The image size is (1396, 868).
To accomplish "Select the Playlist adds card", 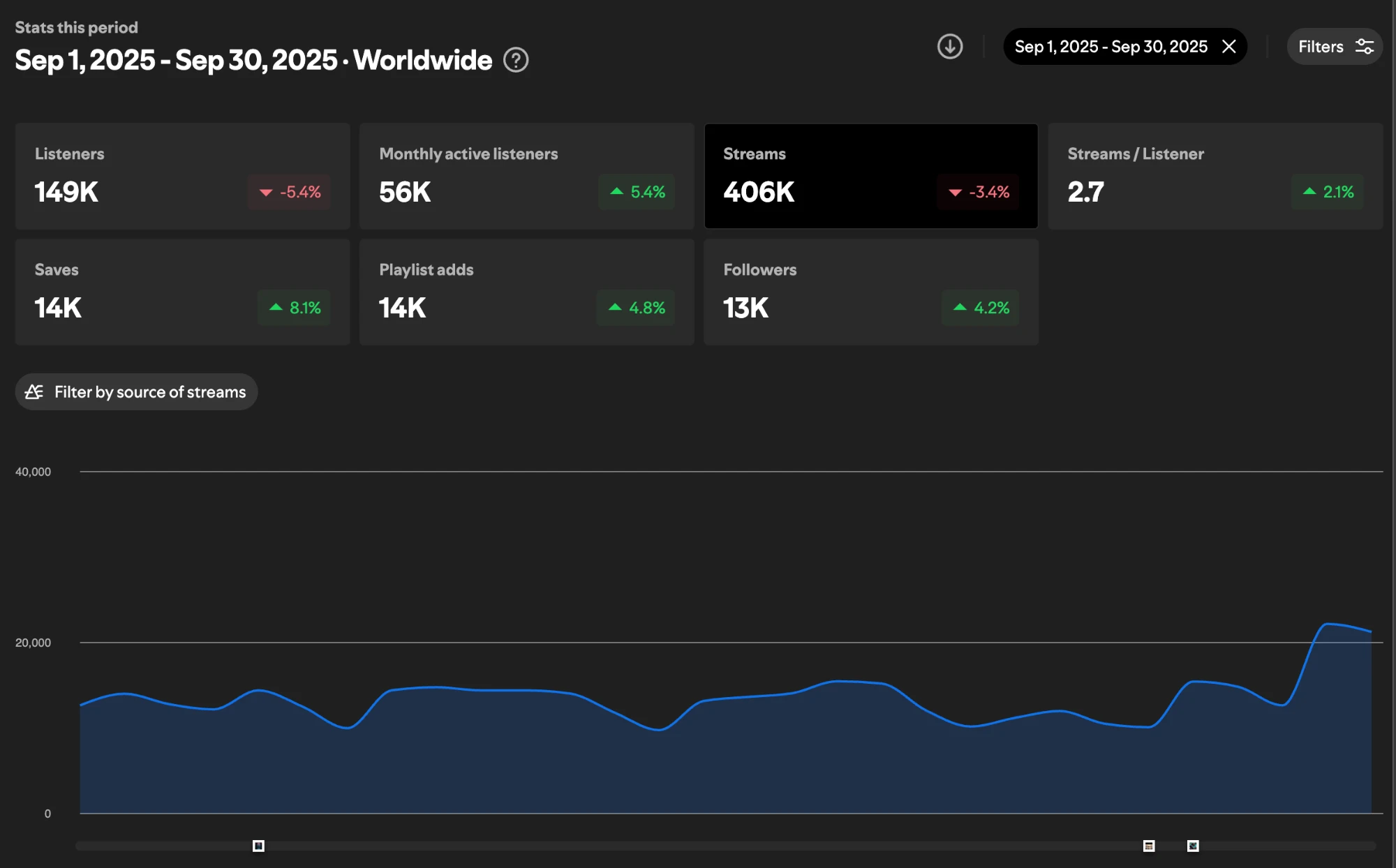I will [527, 292].
